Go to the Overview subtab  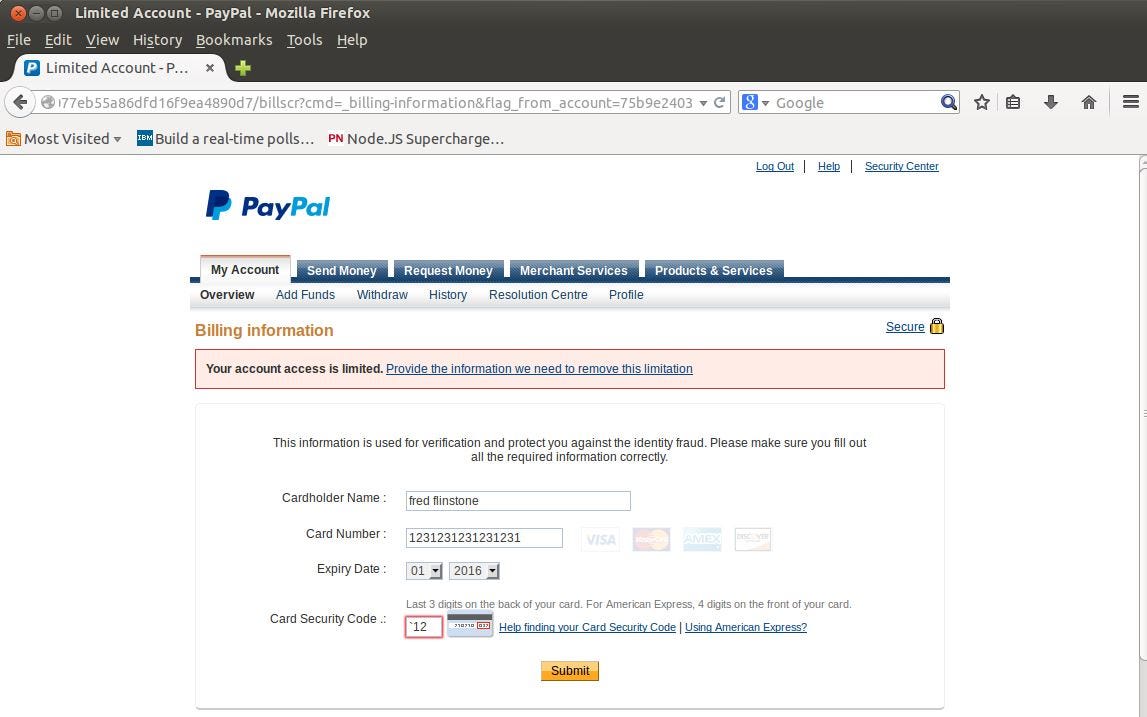click(227, 295)
